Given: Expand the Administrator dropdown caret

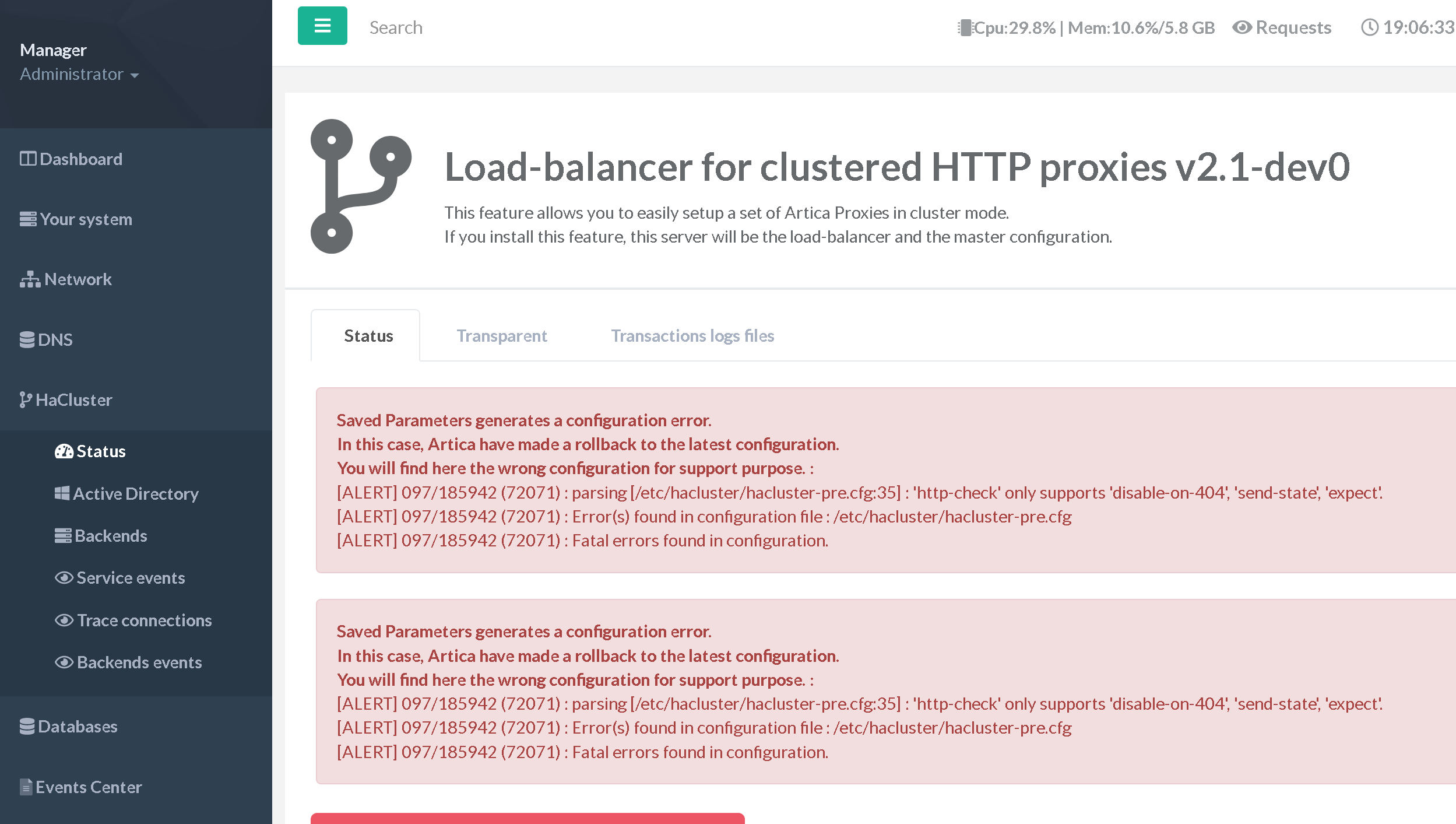Looking at the screenshot, I should point(135,75).
